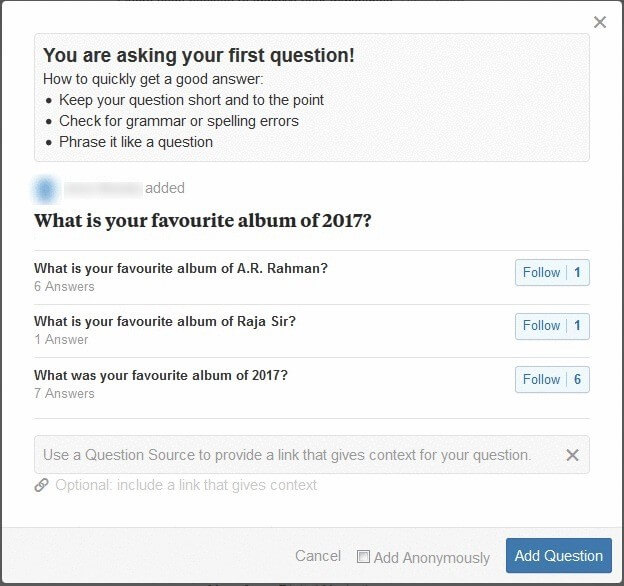Follow the A.R. Rahman album question

point(551,272)
